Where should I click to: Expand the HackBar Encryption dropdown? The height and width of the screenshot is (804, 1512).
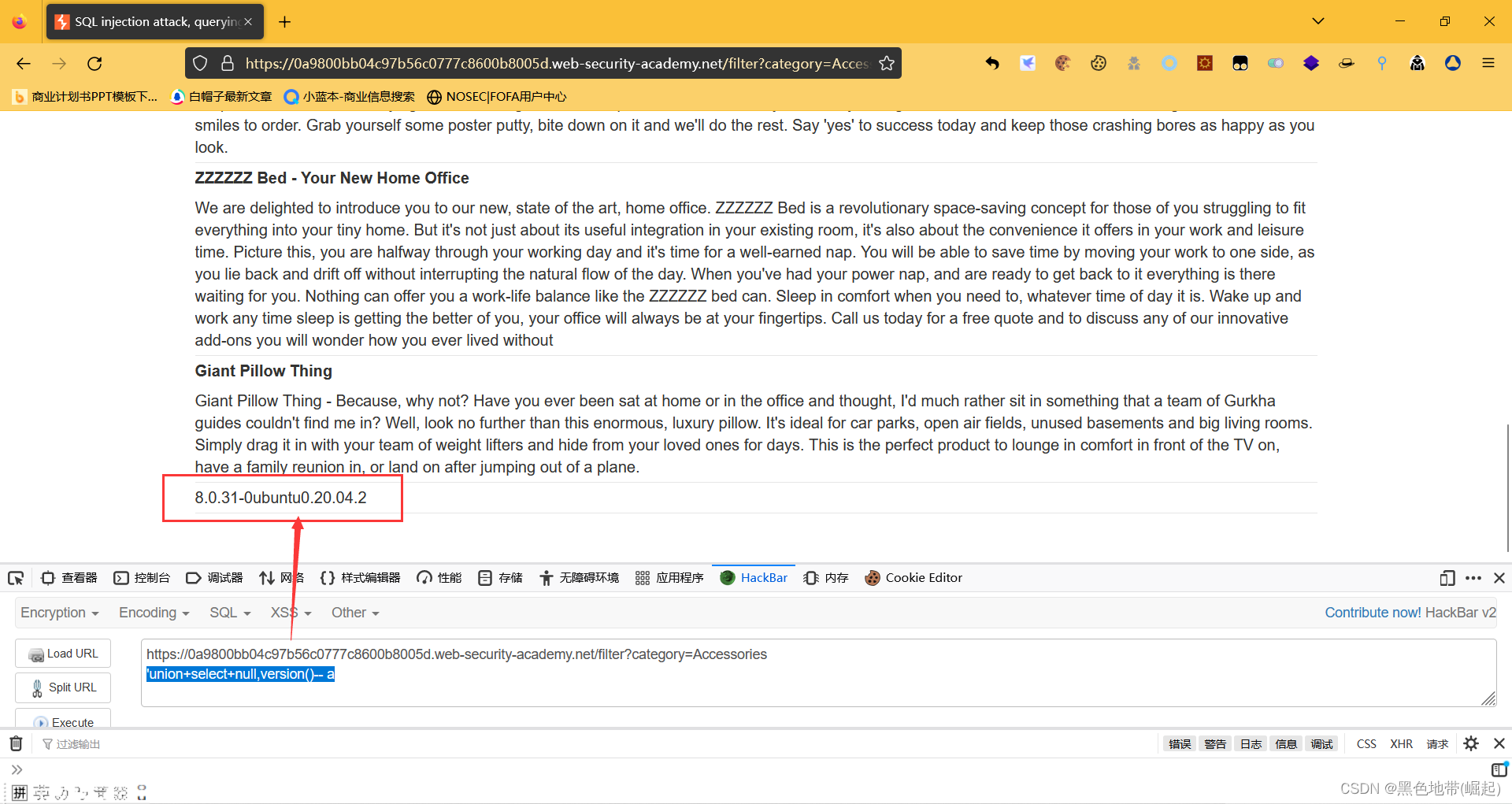[x=60, y=613]
